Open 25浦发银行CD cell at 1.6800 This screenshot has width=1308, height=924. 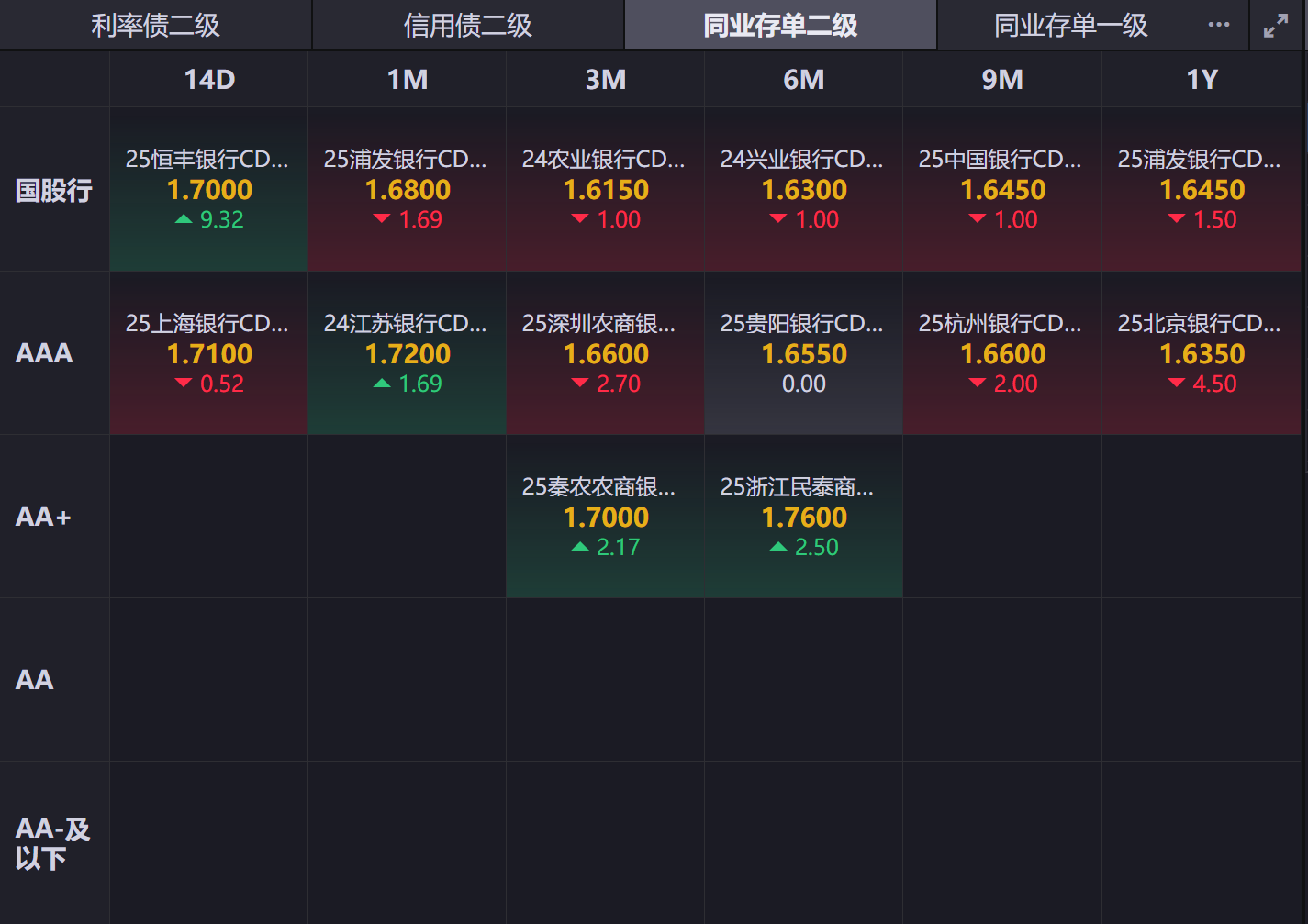pyautogui.click(x=408, y=189)
